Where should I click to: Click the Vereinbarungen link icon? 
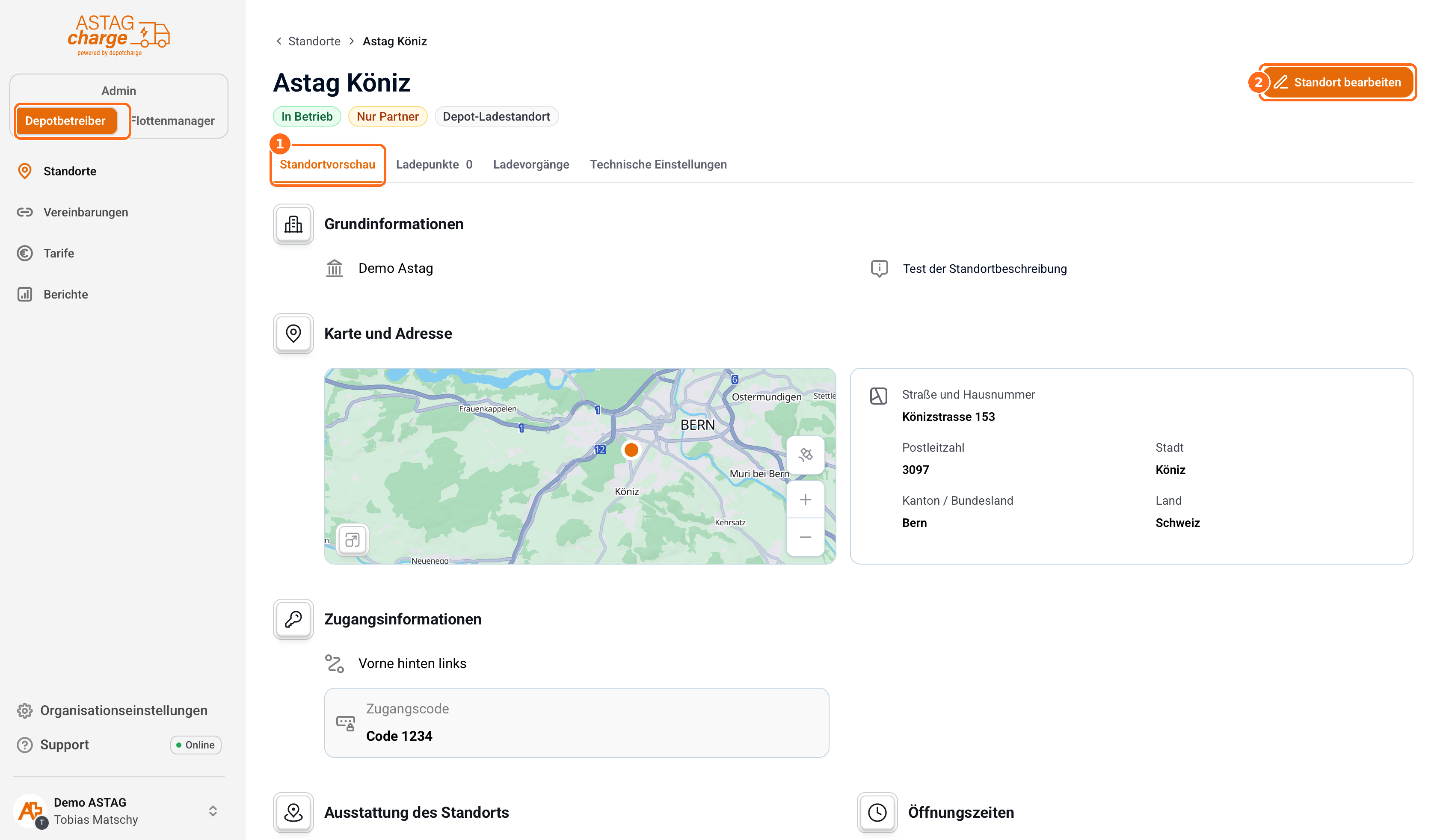(24, 212)
